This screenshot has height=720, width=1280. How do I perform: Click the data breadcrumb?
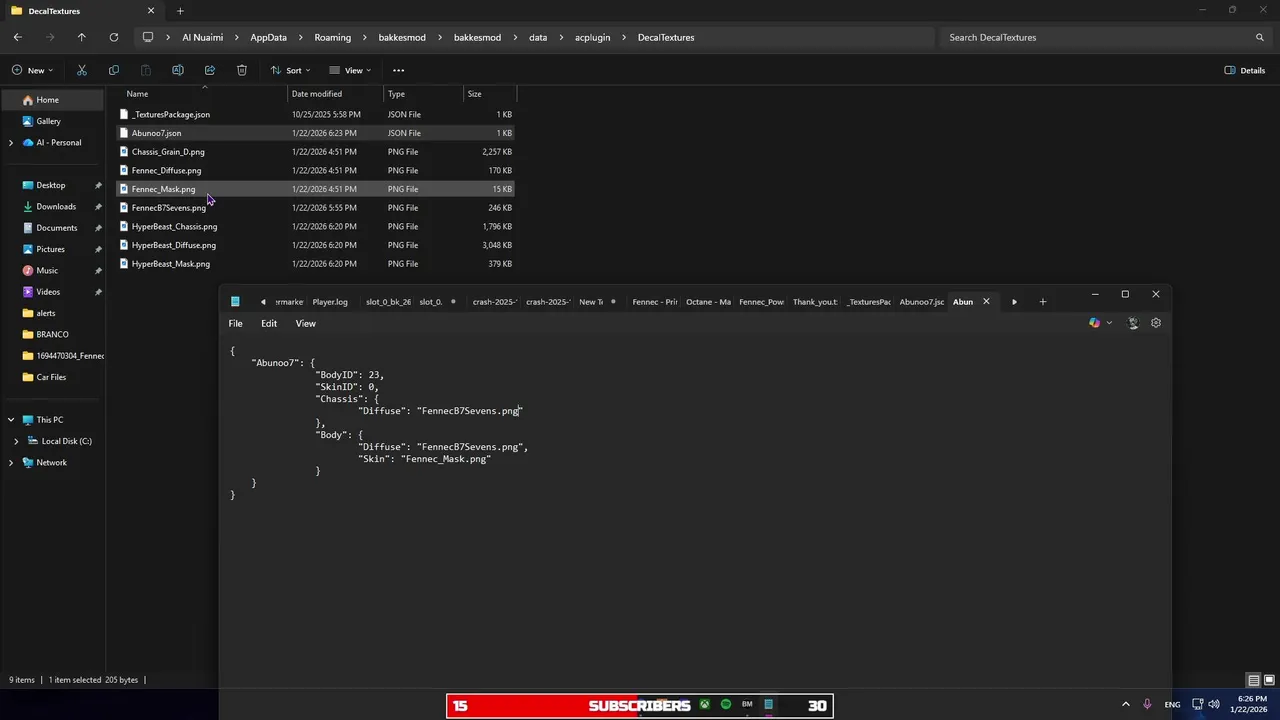[538, 37]
